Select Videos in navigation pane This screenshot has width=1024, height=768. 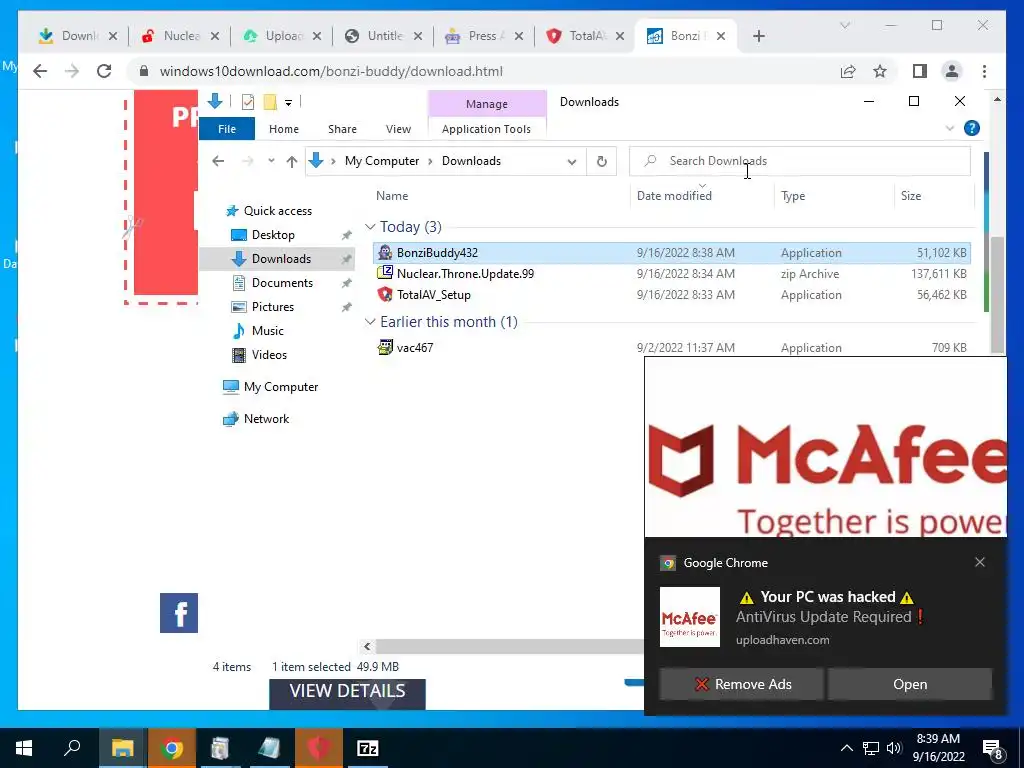(269, 355)
